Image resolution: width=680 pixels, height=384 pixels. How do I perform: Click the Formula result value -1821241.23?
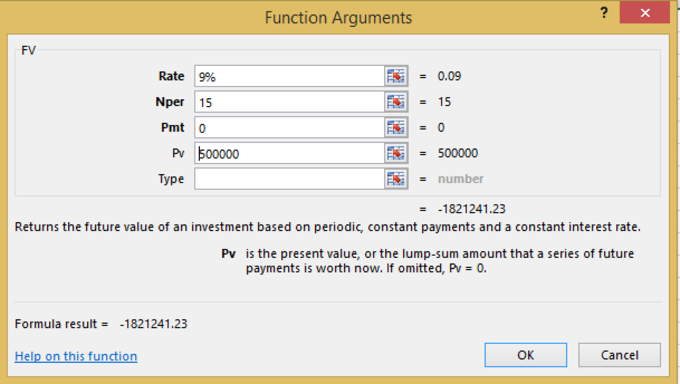(154, 324)
